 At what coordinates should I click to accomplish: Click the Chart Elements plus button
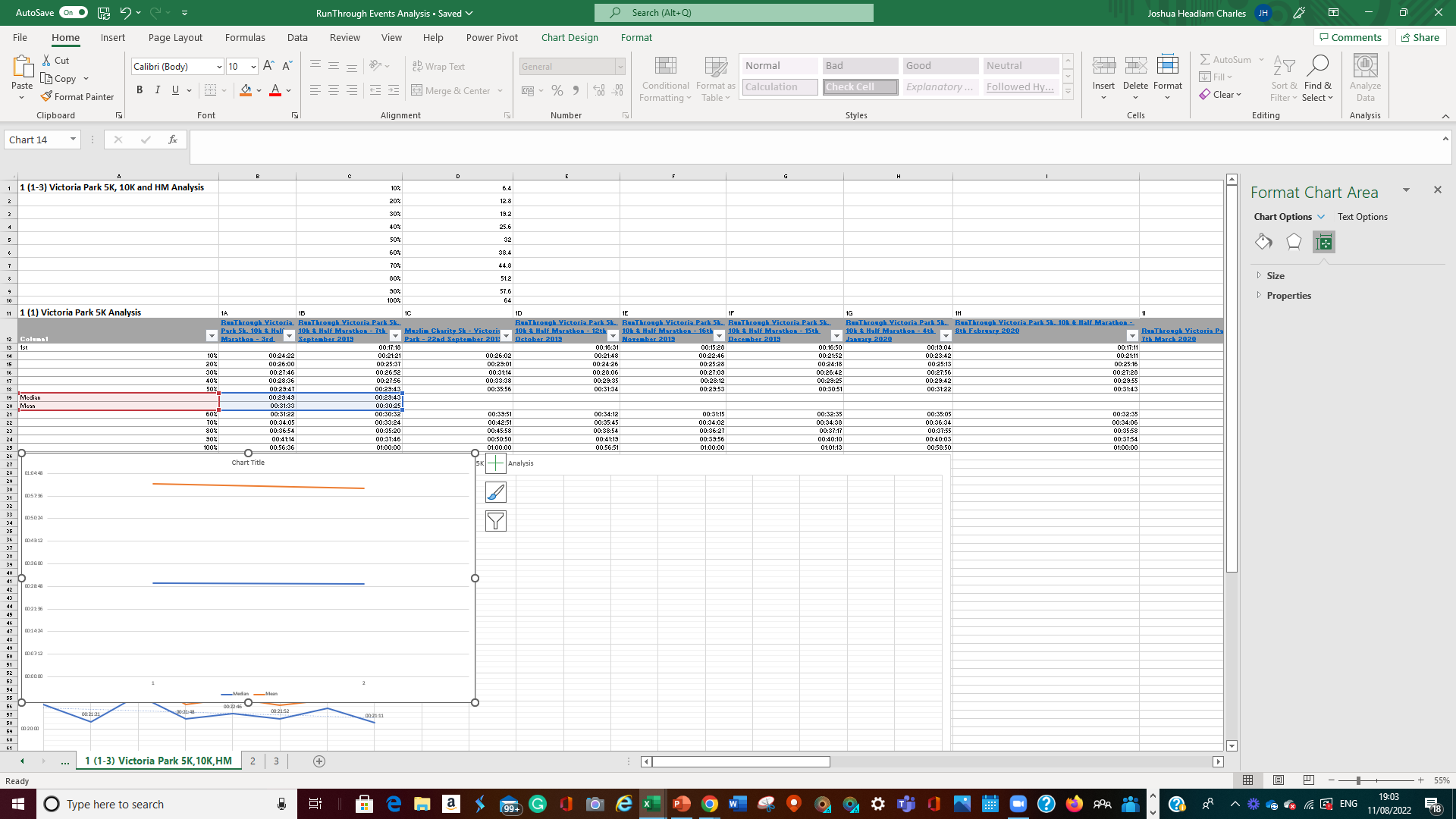click(x=495, y=463)
